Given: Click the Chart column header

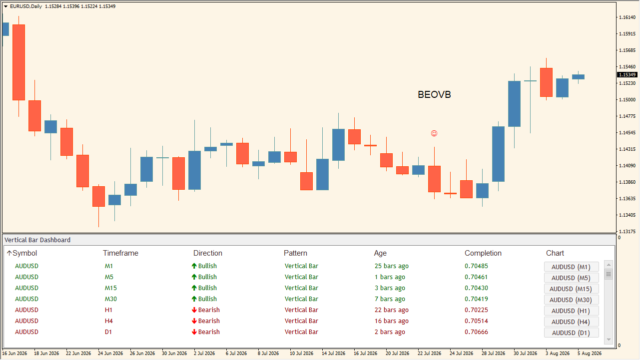Looking at the screenshot, I should point(555,253).
